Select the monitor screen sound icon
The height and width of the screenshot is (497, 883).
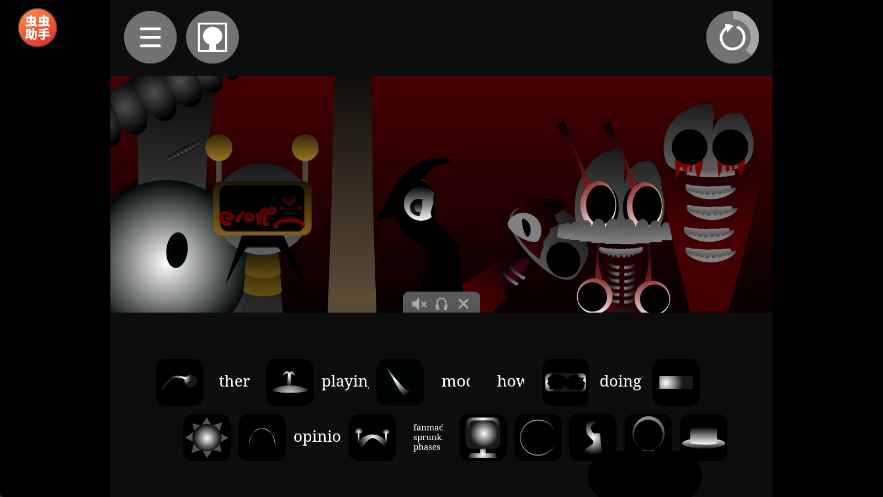click(483, 437)
